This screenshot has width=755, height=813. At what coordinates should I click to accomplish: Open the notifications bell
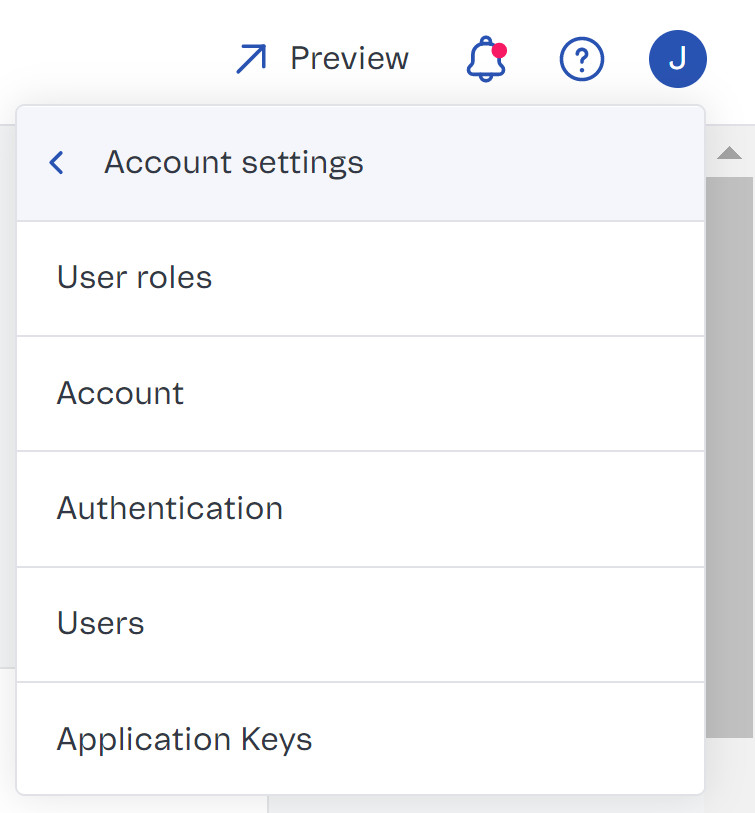486,60
